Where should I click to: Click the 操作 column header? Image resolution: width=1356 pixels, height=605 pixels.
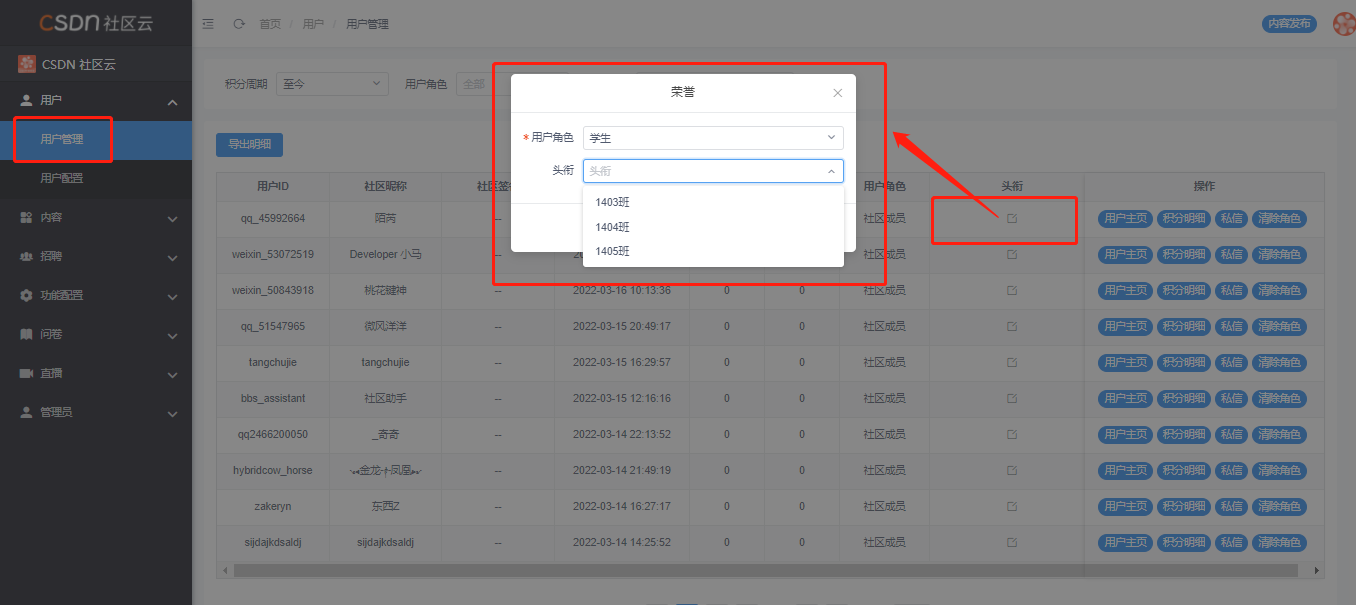[1204, 186]
